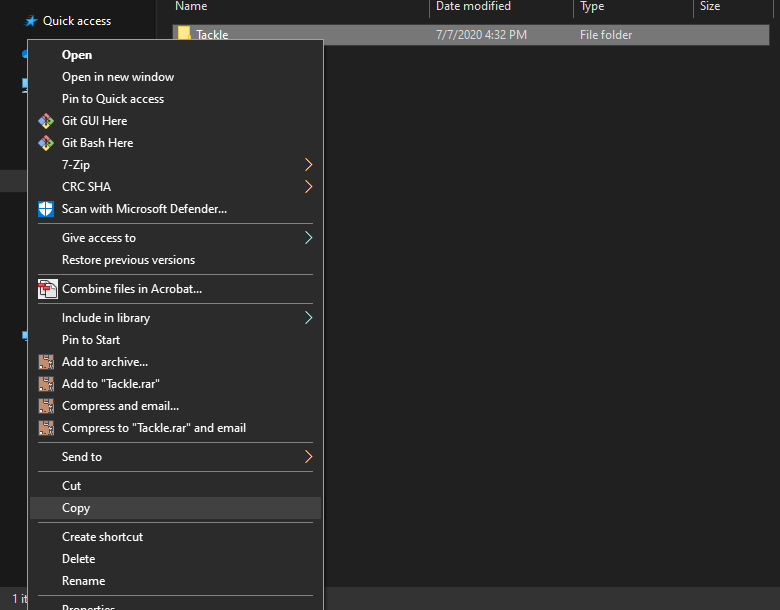Click the WinRAR icon beside Add to archive
The image size is (780, 610).
(45, 362)
